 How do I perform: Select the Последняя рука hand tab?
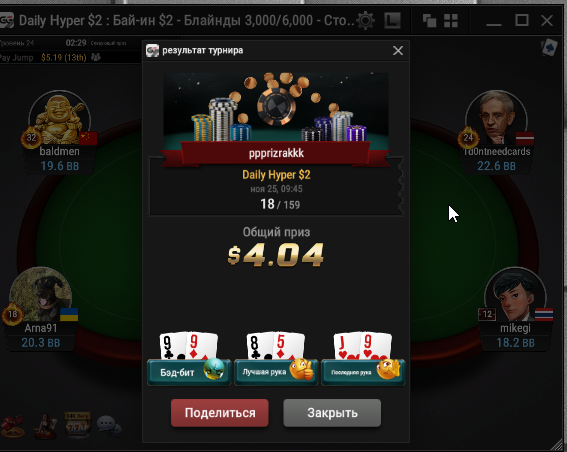pos(363,372)
